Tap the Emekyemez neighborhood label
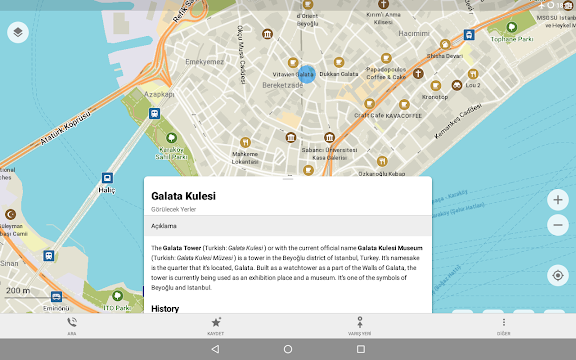 click(204, 62)
